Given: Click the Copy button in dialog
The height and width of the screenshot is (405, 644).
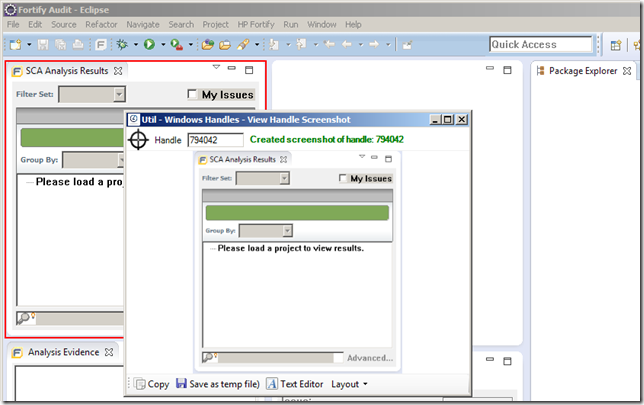Looking at the screenshot, I should (x=152, y=383).
